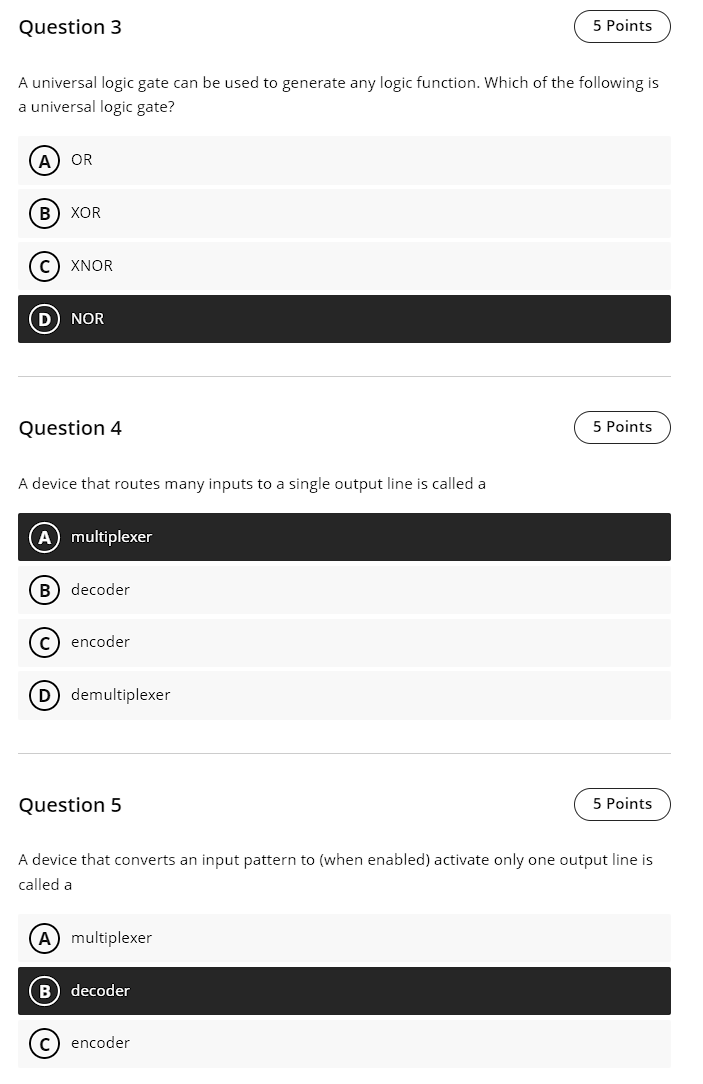
Task: Click the circled letter A next to multiplexer
Action: click(x=44, y=537)
